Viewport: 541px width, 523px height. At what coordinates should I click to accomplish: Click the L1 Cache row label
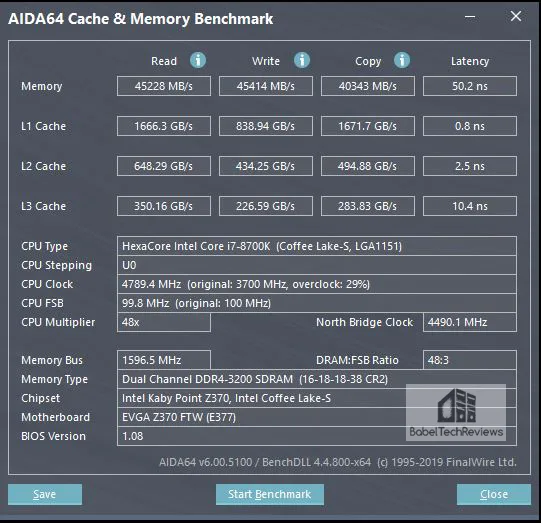coord(43,126)
